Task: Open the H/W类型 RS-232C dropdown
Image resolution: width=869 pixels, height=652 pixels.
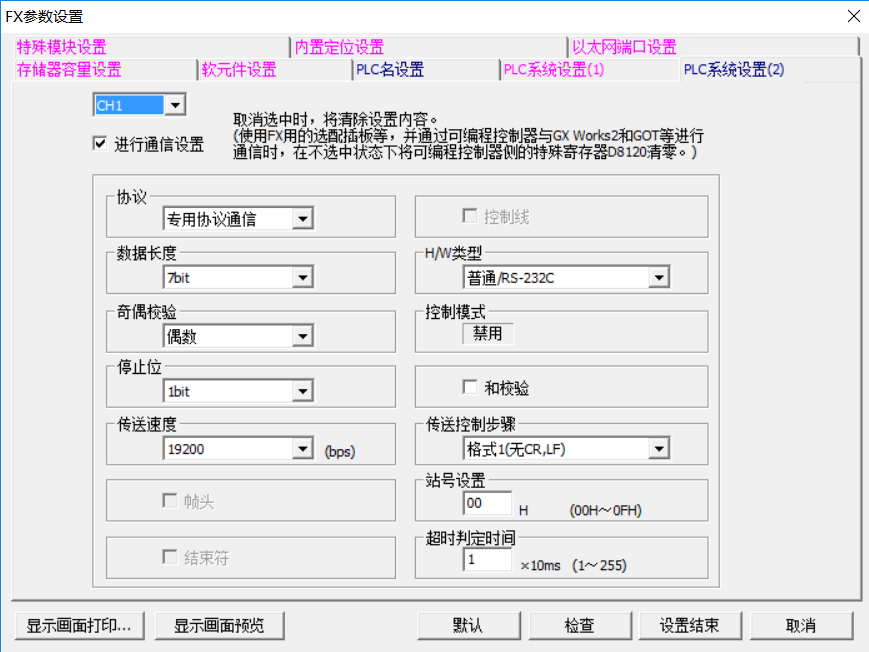Action: (657, 278)
